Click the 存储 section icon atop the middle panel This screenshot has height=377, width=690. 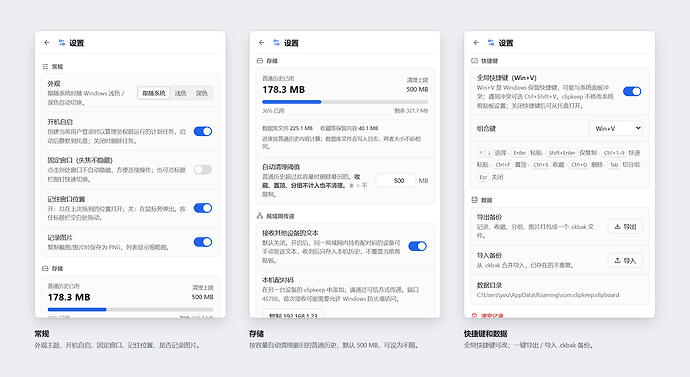click(x=260, y=61)
